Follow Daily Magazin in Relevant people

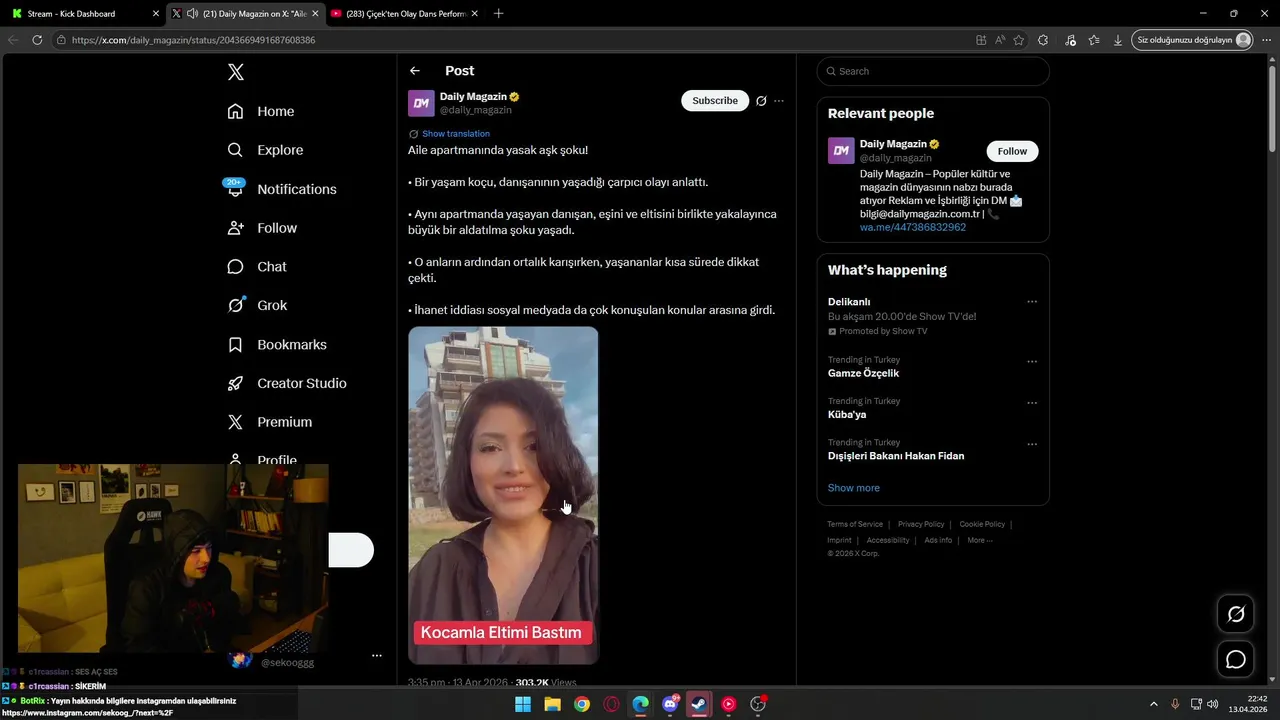tap(1012, 151)
